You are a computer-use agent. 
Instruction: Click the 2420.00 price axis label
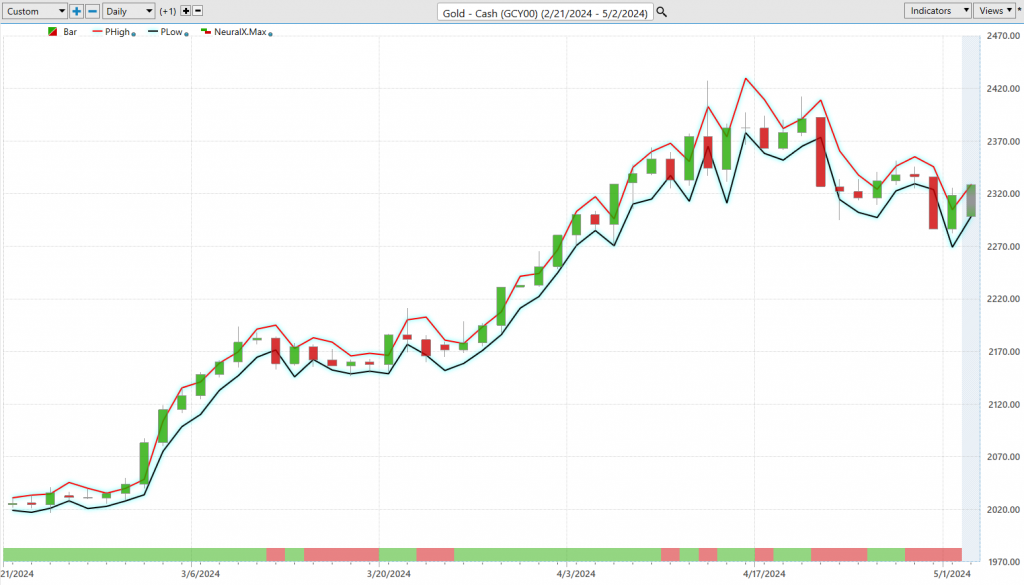tap(1003, 88)
